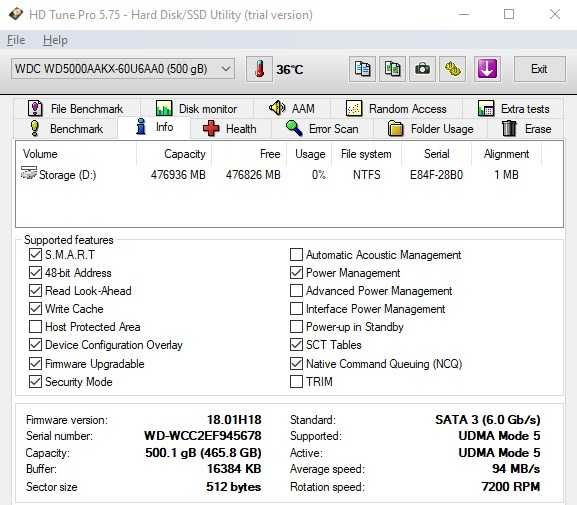This screenshot has height=505, width=577.
Task: Click the AAM speaker icon
Action: coord(277,108)
